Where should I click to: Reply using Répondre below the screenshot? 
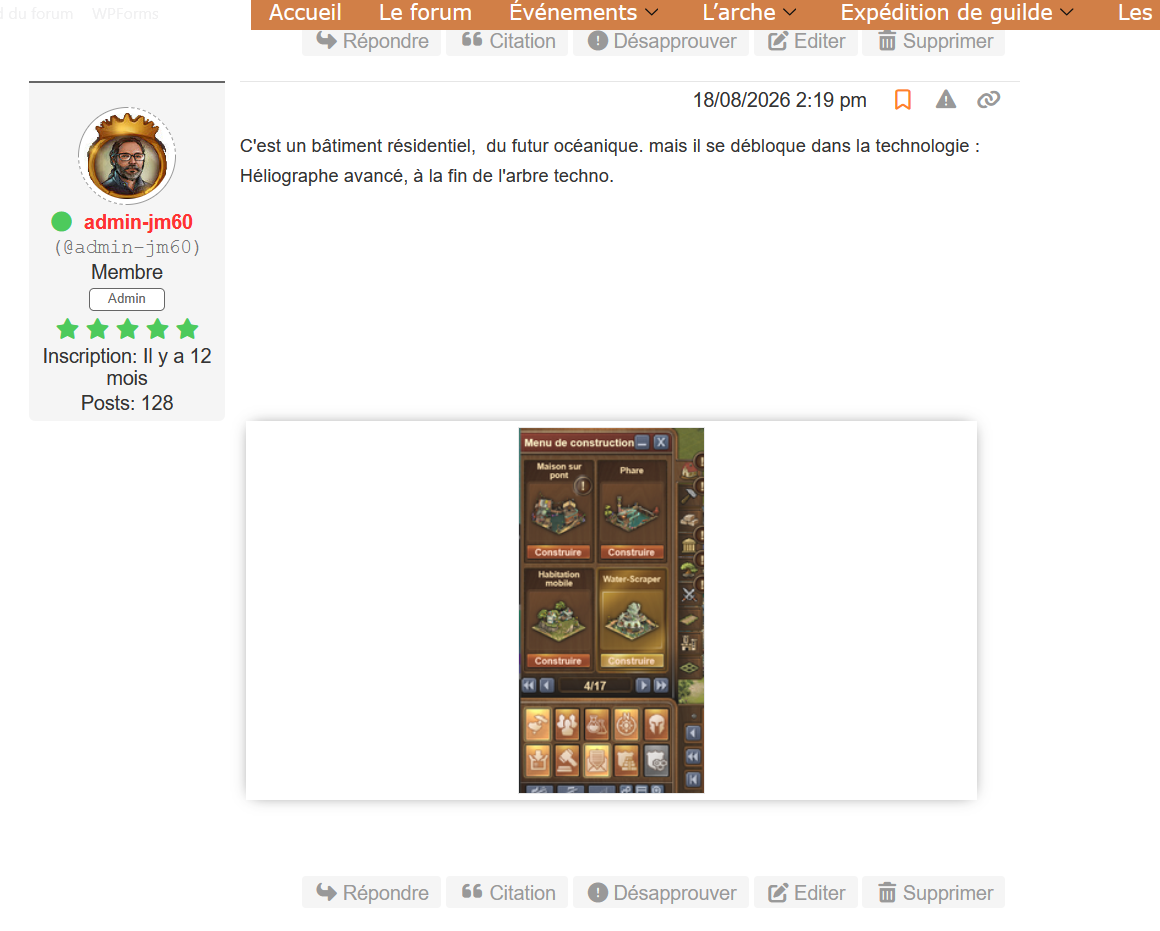coord(371,893)
